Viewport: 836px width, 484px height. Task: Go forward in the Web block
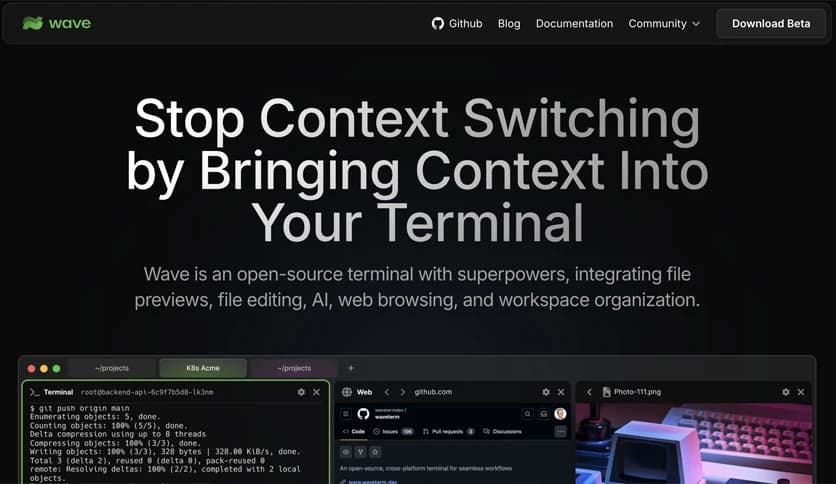coord(403,392)
